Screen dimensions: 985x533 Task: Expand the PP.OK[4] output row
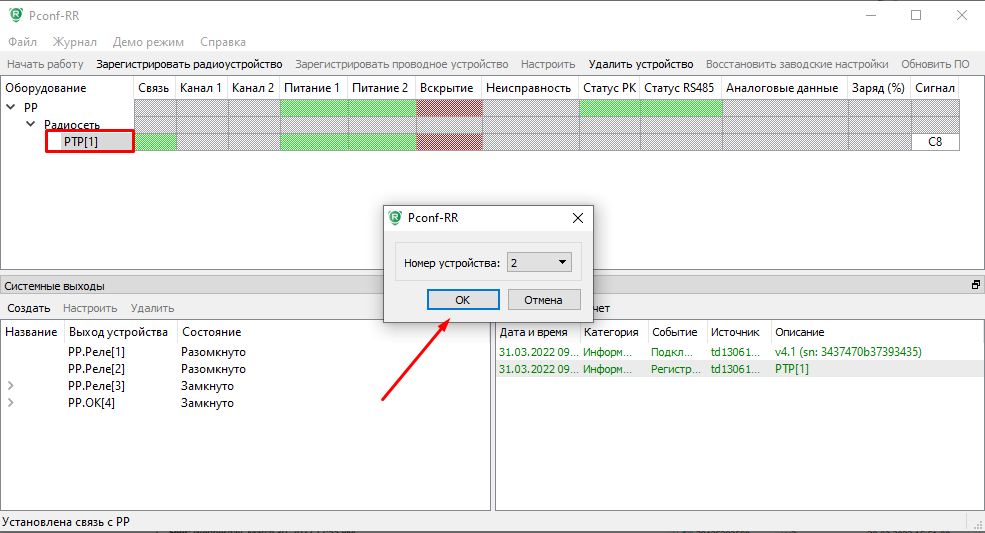pyautogui.click(x=11, y=403)
